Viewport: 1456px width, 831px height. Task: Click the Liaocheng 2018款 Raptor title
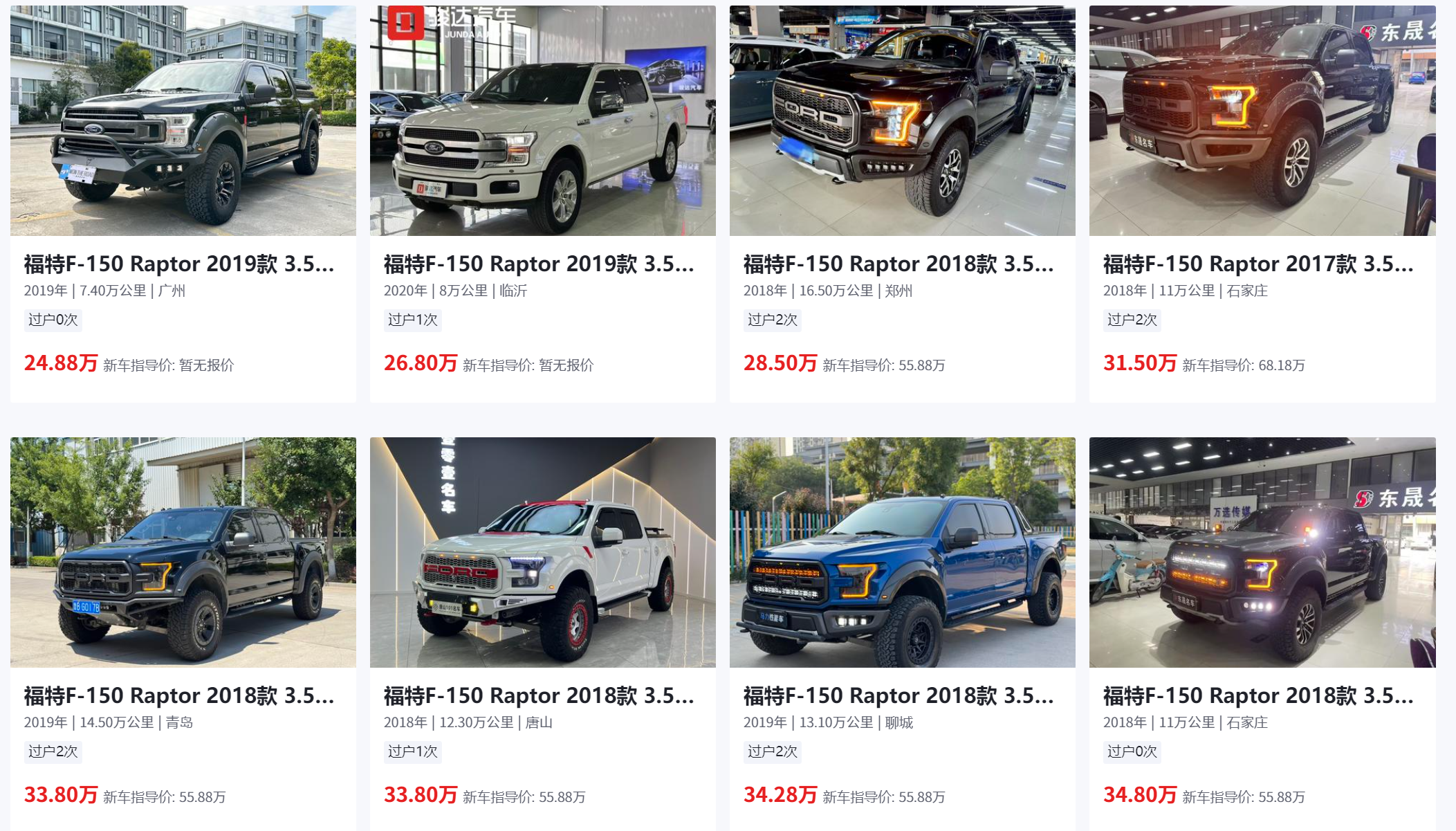click(899, 695)
